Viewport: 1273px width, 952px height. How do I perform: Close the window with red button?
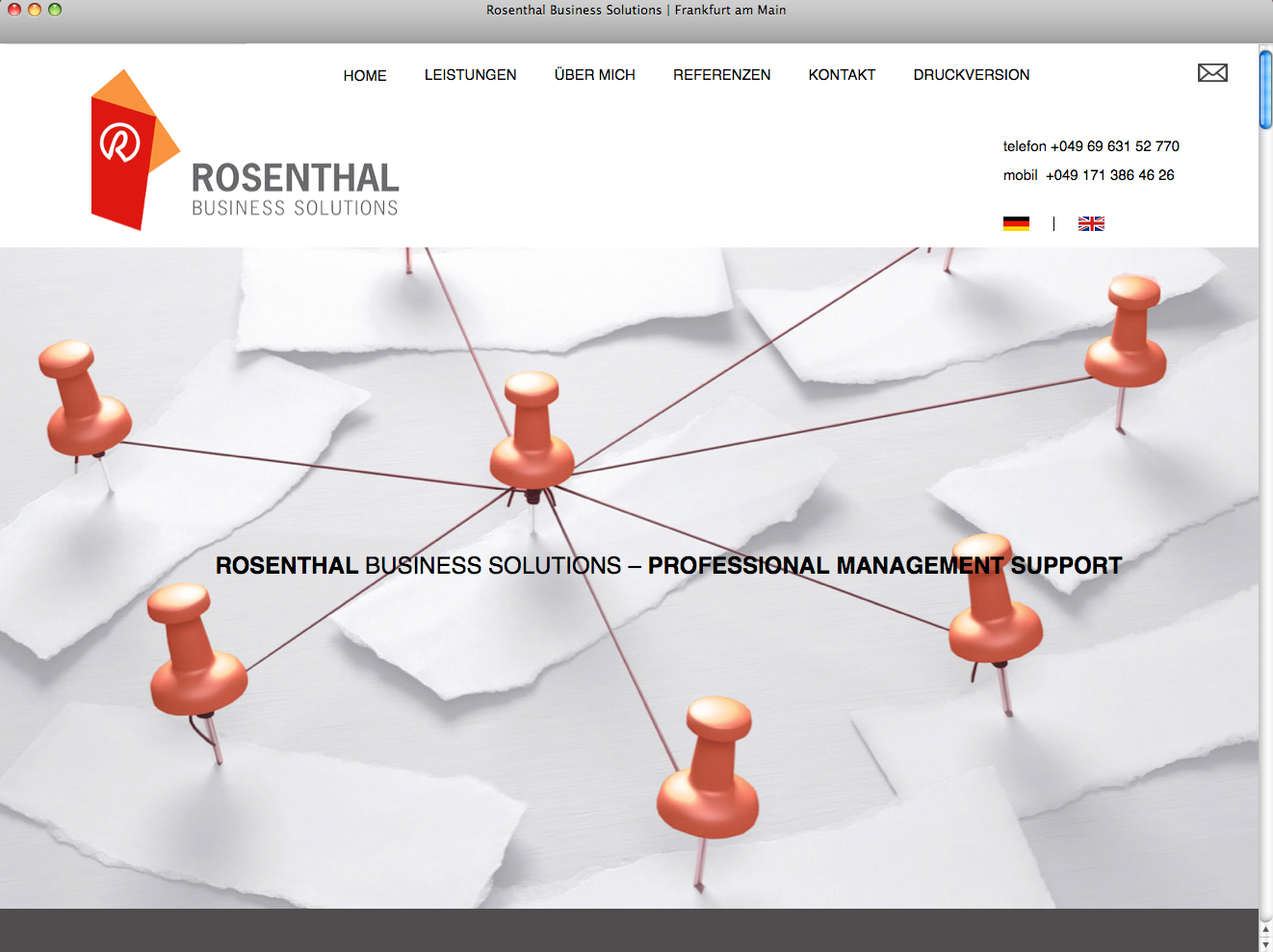[14, 10]
